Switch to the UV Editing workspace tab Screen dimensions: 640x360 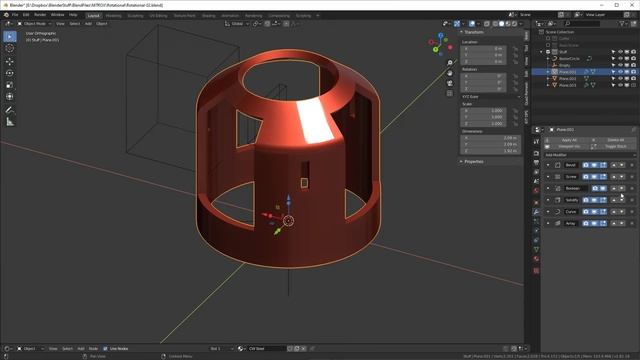point(158,16)
